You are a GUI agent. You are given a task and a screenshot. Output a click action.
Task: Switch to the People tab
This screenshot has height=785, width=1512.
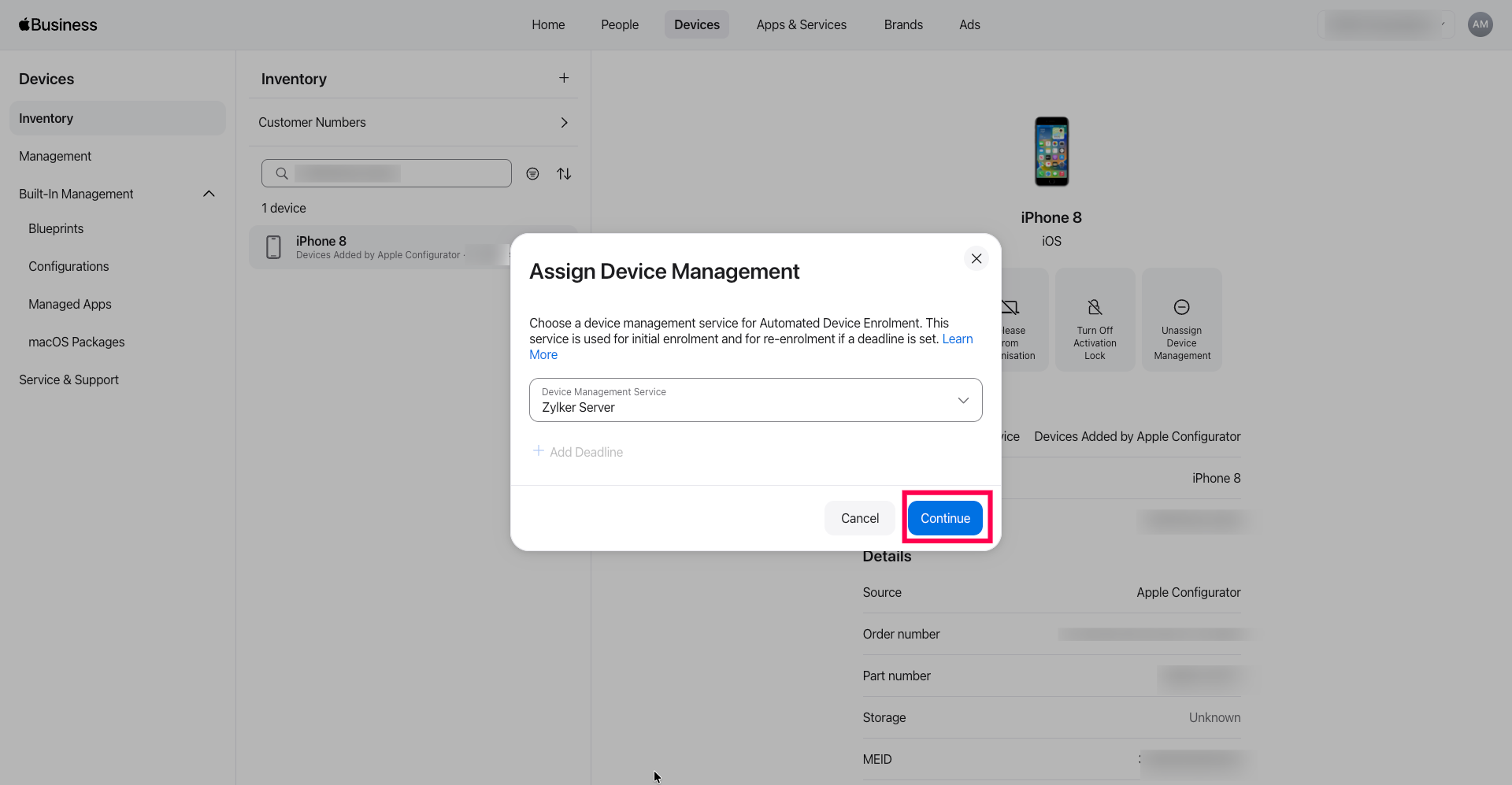[620, 24]
